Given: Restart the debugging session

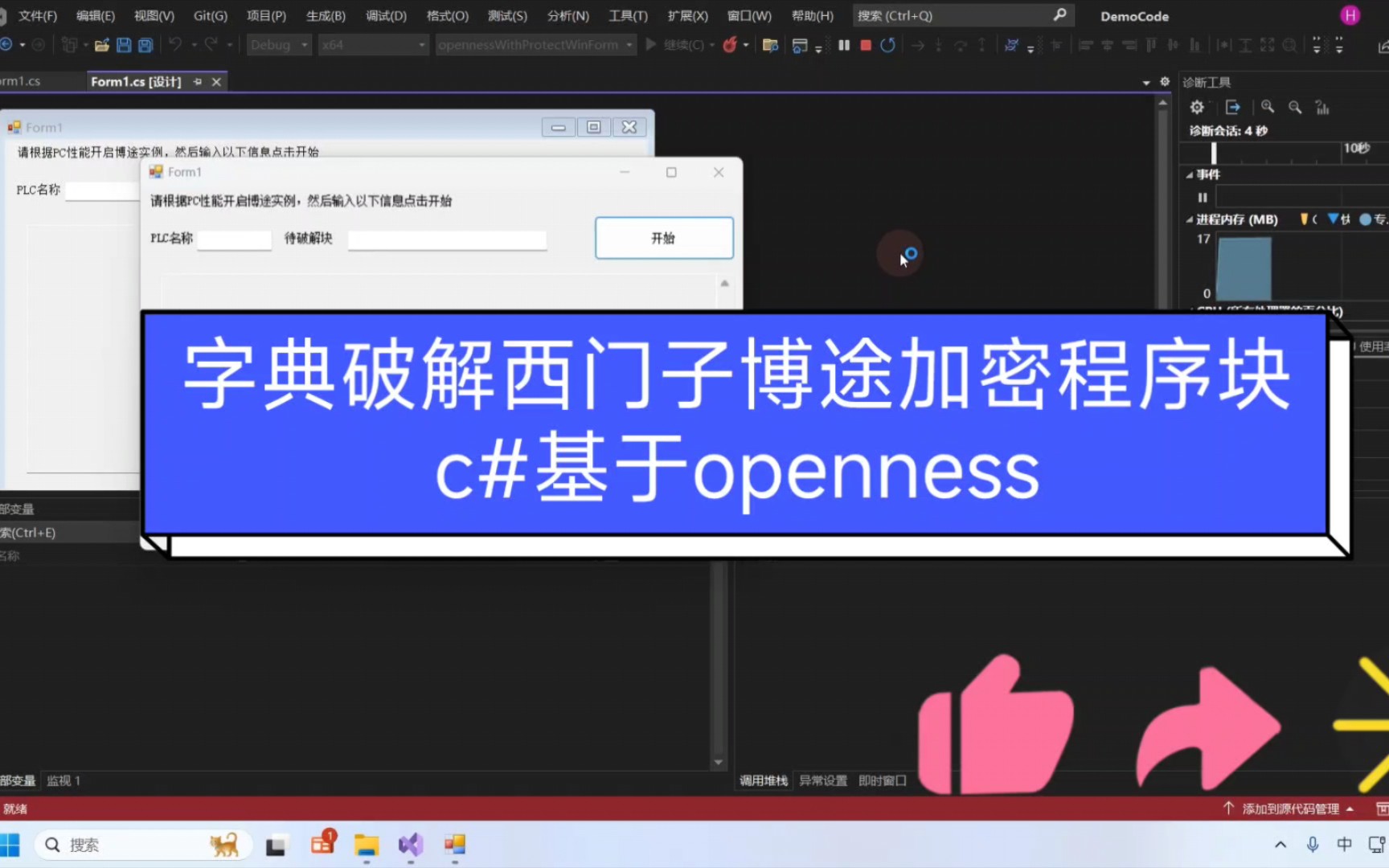Looking at the screenshot, I should pyautogui.click(x=887, y=45).
